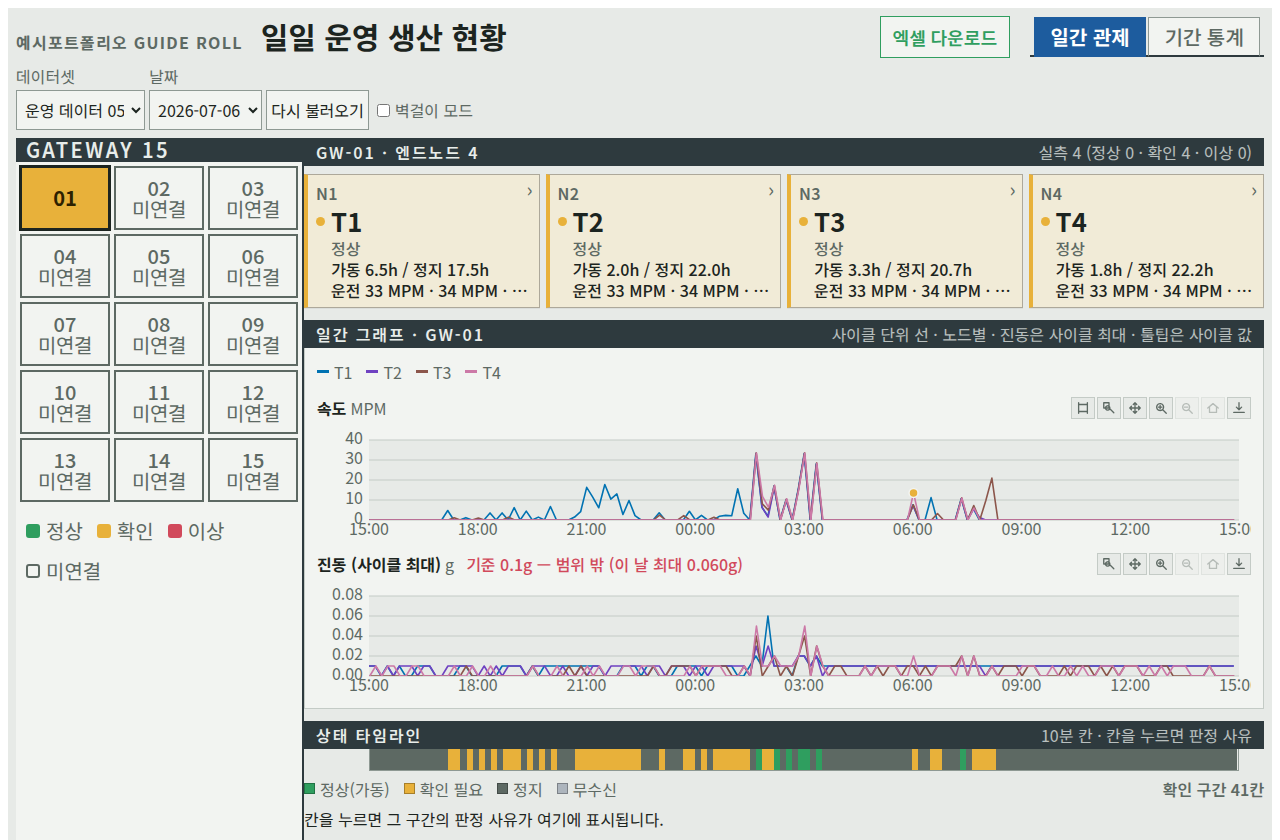Switch to the 기간 통계 tab
The height and width of the screenshot is (840, 1280).
[x=1204, y=37]
